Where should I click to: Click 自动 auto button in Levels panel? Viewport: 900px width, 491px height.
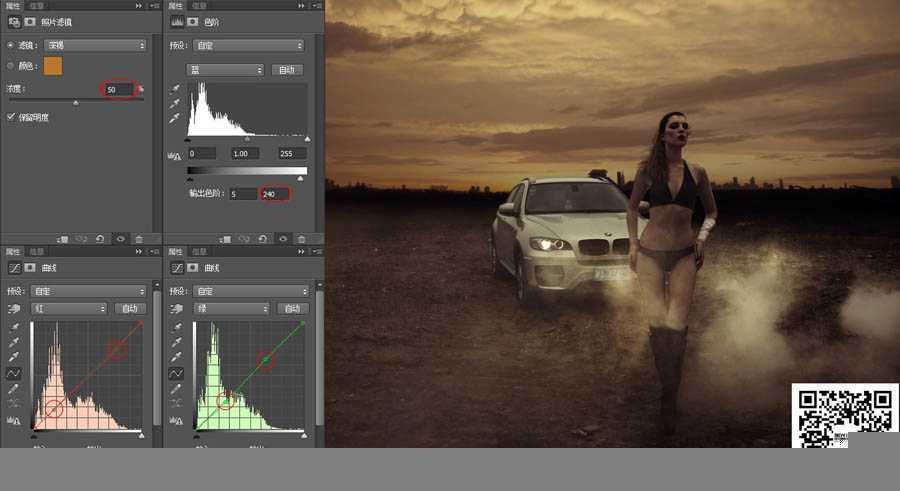coord(287,69)
